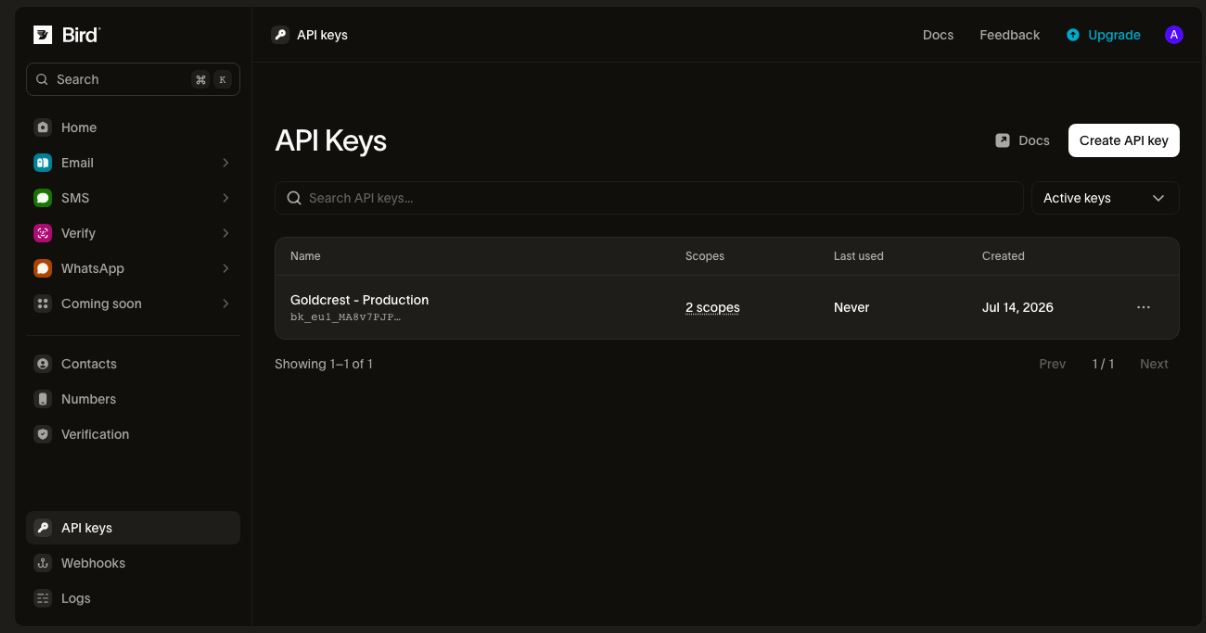Open Verification page from sidebar
The width and height of the screenshot is (1206, 633).
click(133, 434)
